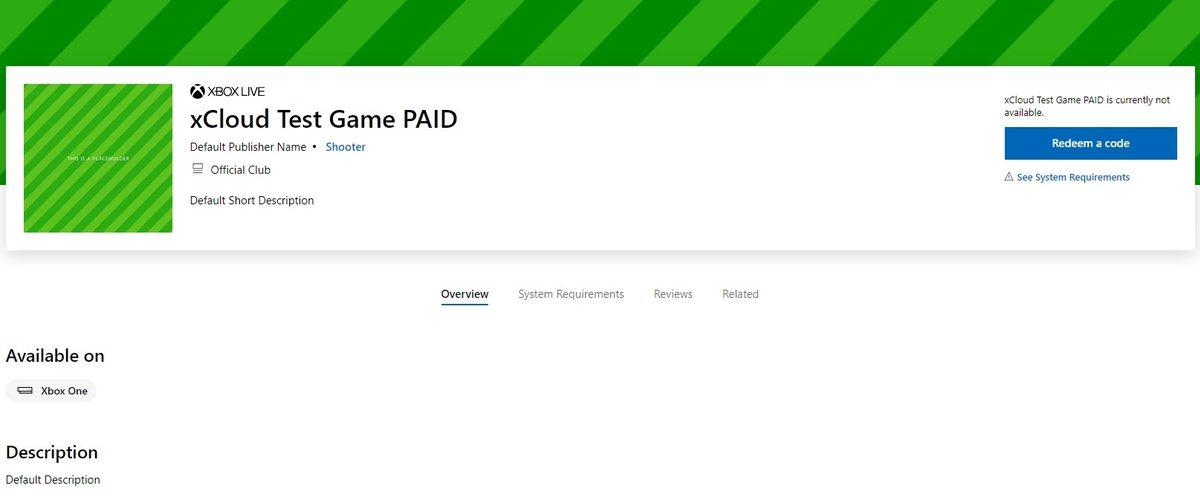Screen dimensions: 1200x497
Task: Click the Default Description text
Action: (53, 480)
